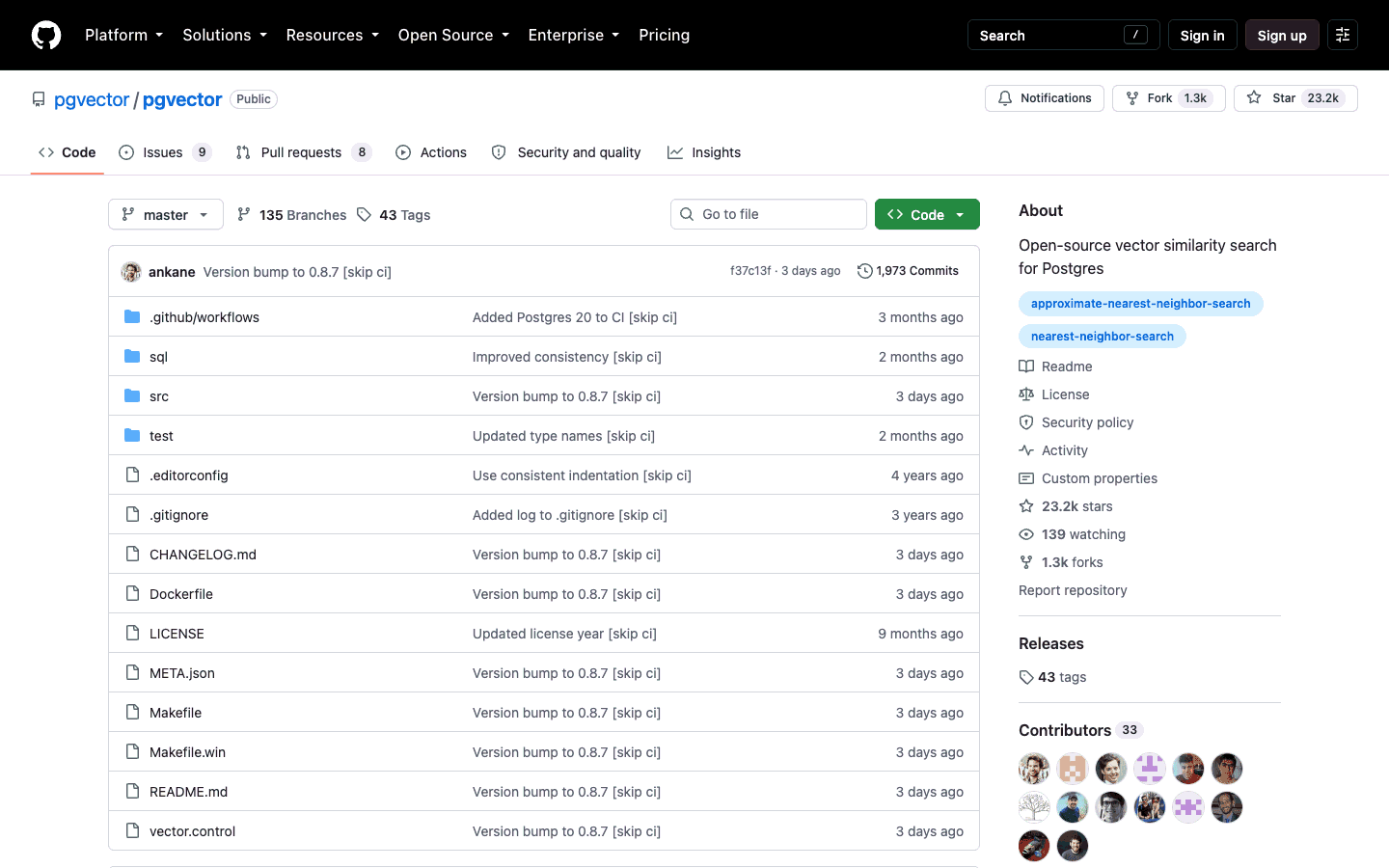The width and height of the screenshot is (1389, 868).
Task: View 139 watching list
Action: click(1072, 534)
